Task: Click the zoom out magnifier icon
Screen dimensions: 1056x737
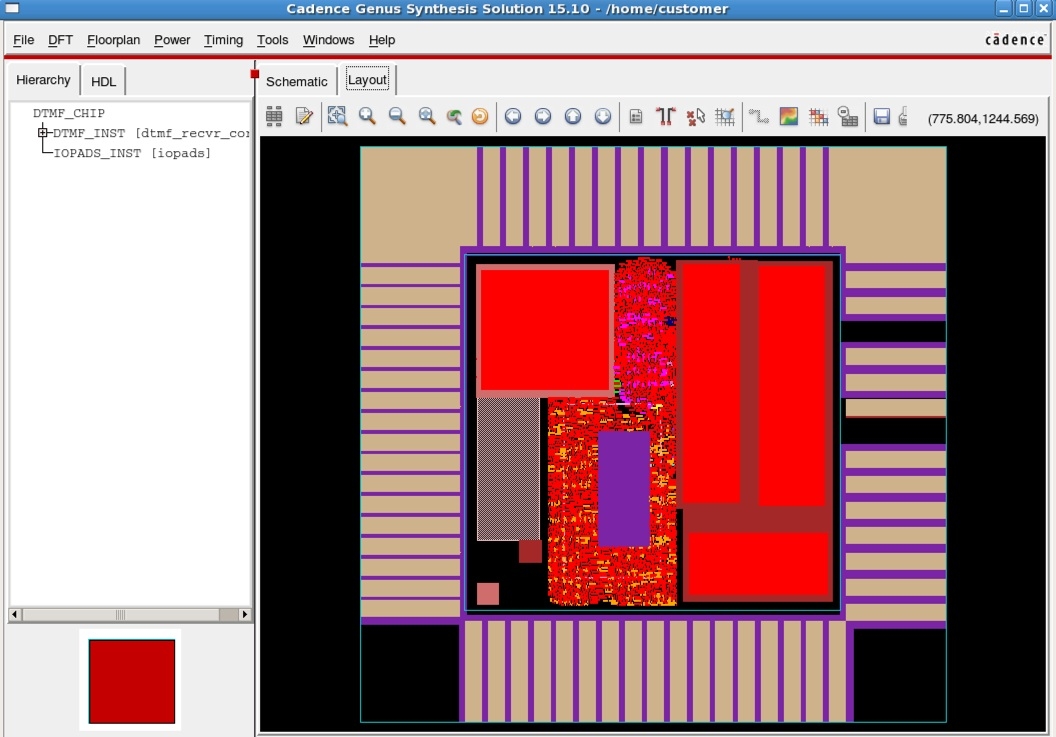Action: click(x=397, y=116)
